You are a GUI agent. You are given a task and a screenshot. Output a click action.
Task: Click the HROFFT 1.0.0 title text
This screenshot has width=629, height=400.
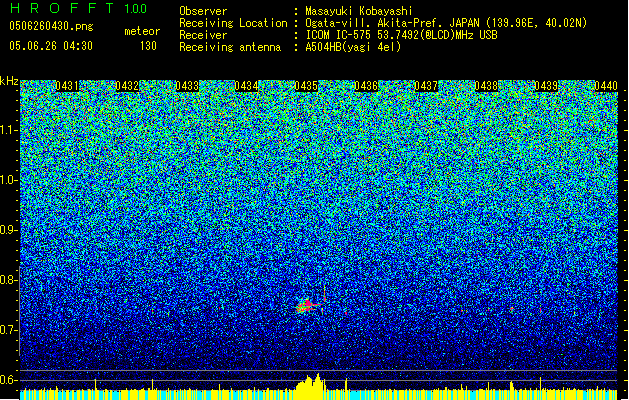pos(78,8)
